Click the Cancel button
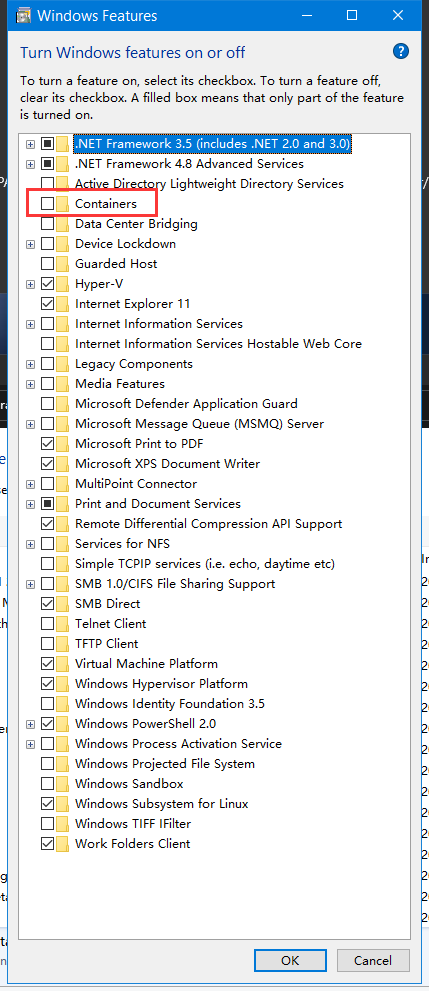 [x=373, y=960]
